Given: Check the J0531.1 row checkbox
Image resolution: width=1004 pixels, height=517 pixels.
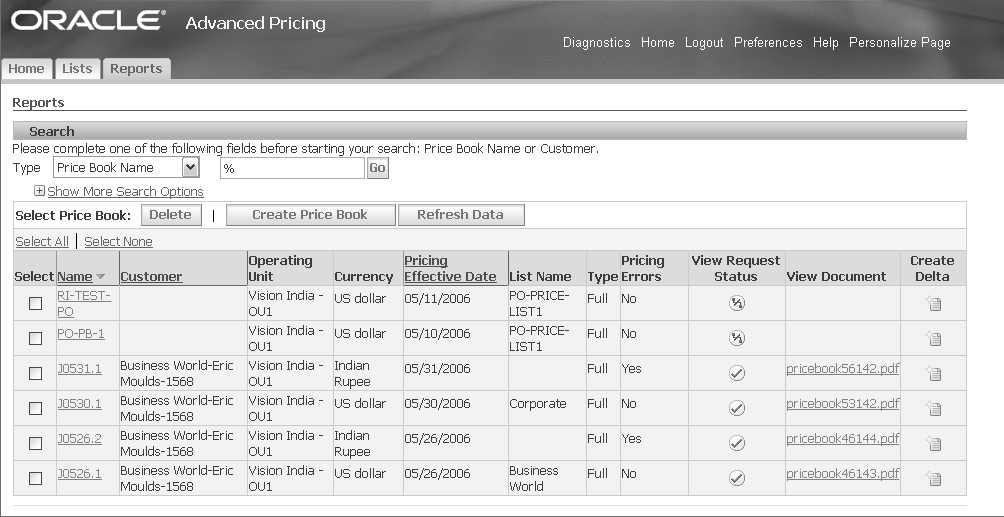Looking at the screenshot, I should (35, 373).
